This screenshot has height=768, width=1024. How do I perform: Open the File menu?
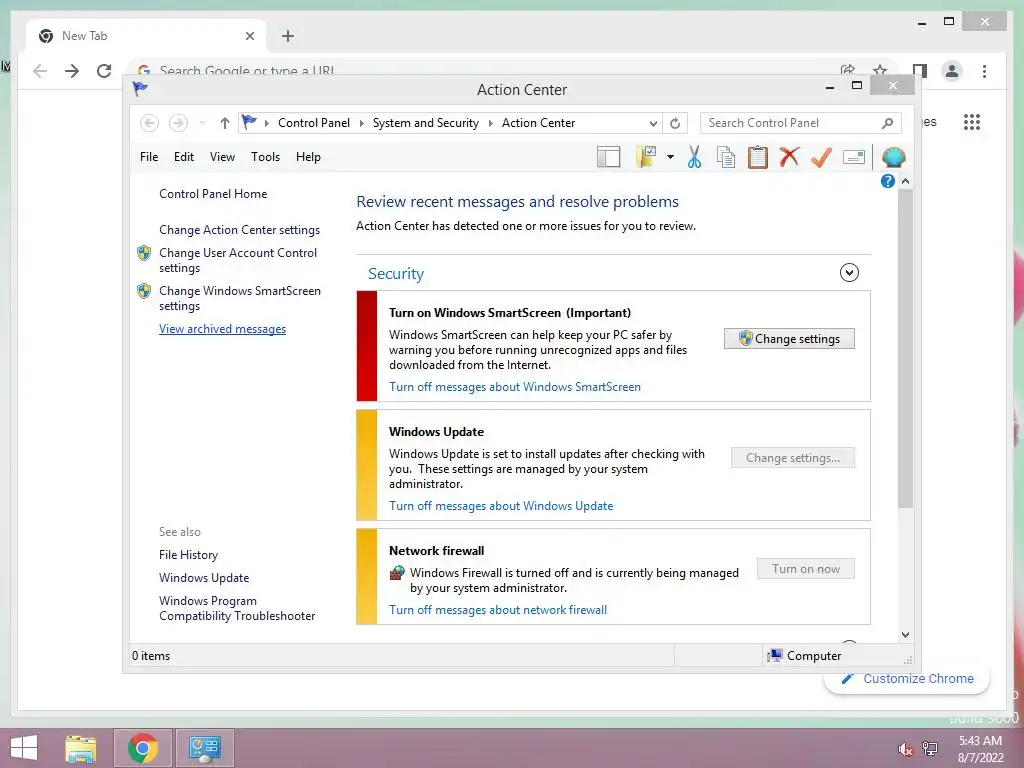pyautogui.click(x=149, y=157)
